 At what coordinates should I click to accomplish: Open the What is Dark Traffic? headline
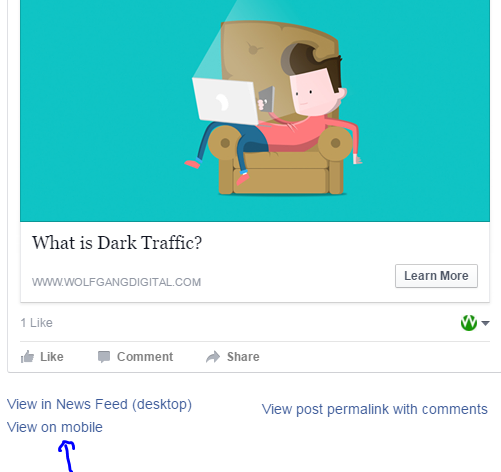(117, 243)
